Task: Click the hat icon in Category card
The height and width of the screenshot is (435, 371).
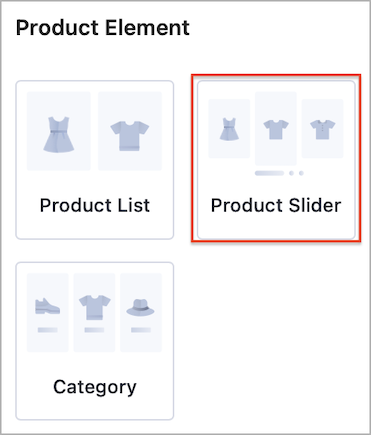Action: point(140,307)
